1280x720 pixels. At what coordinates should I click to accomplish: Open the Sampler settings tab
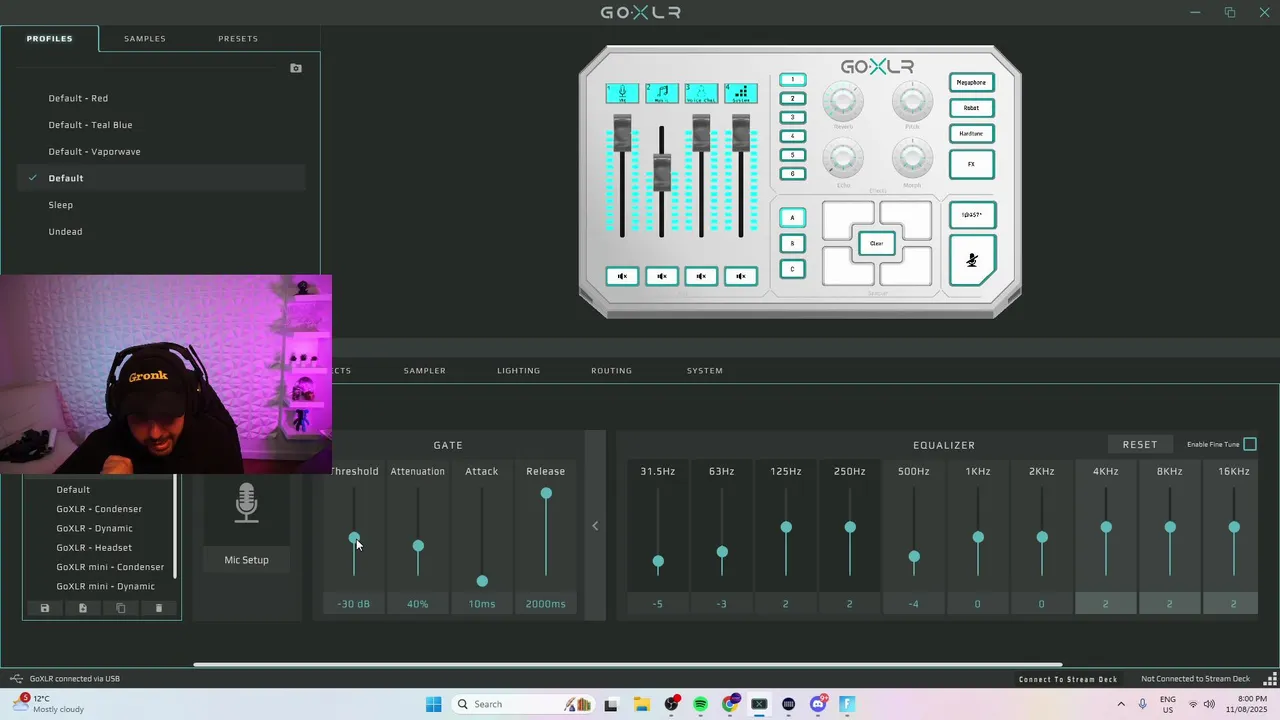click(x=424, y=370)
